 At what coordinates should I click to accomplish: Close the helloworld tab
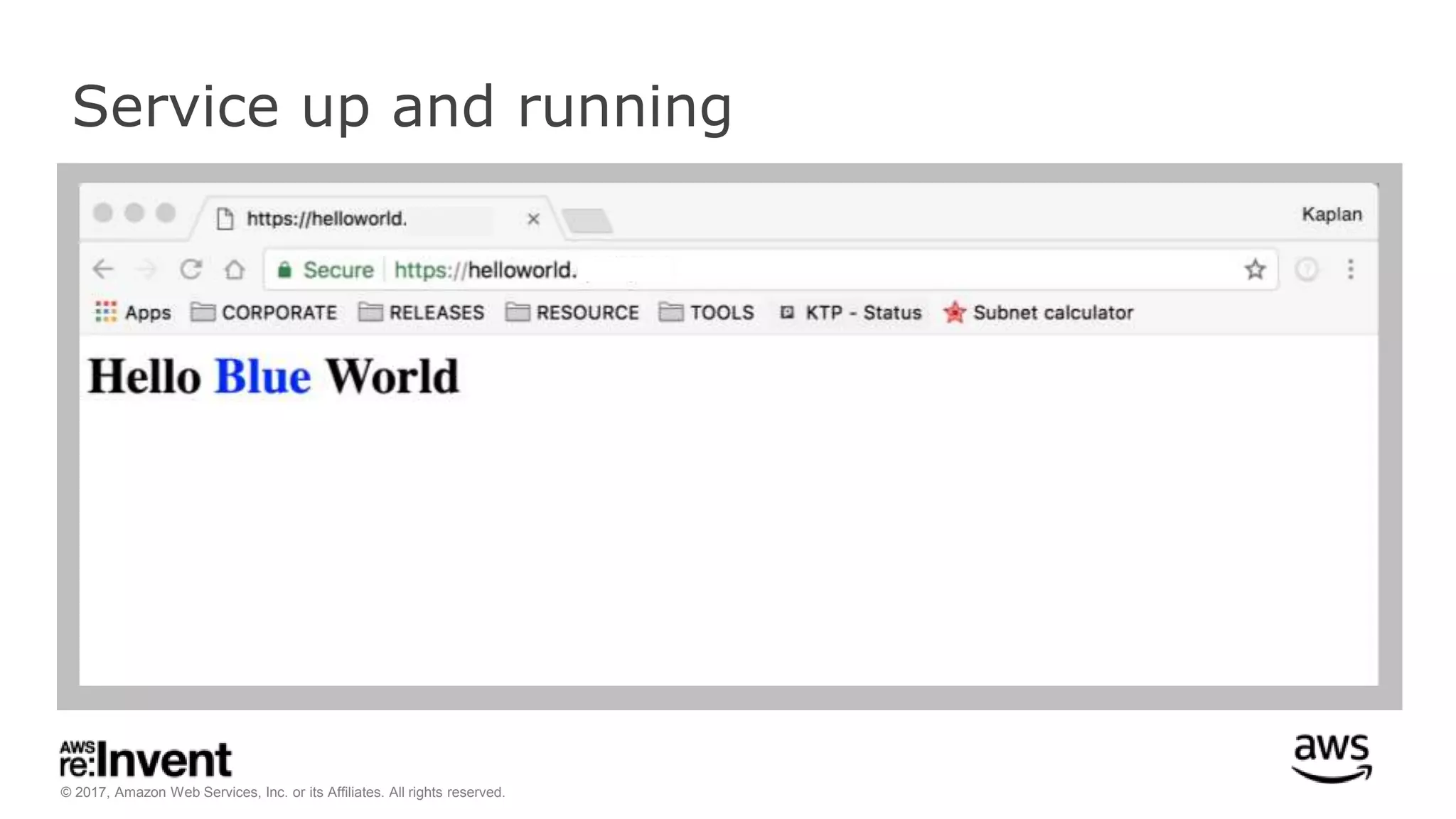533,219
